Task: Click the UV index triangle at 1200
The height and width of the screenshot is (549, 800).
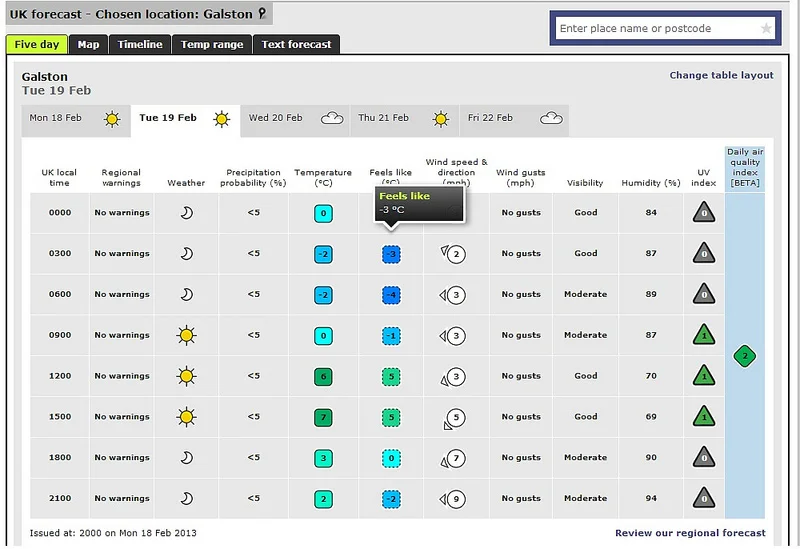Action: coord(704,376)
